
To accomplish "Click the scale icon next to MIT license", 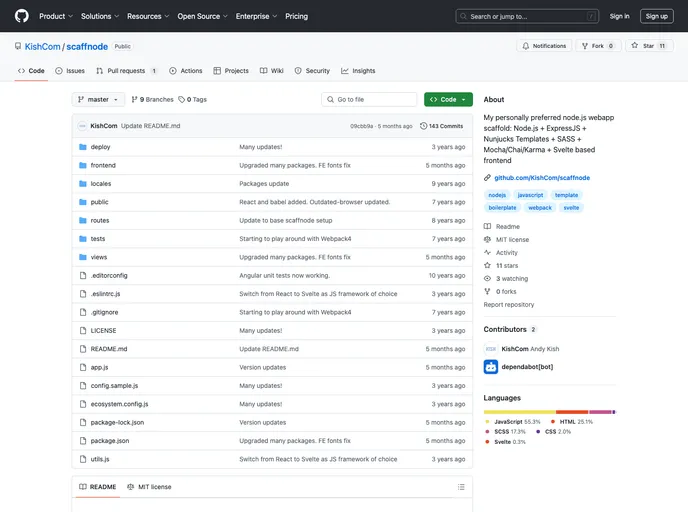I will pyautogui.click(x=487, y=240).
